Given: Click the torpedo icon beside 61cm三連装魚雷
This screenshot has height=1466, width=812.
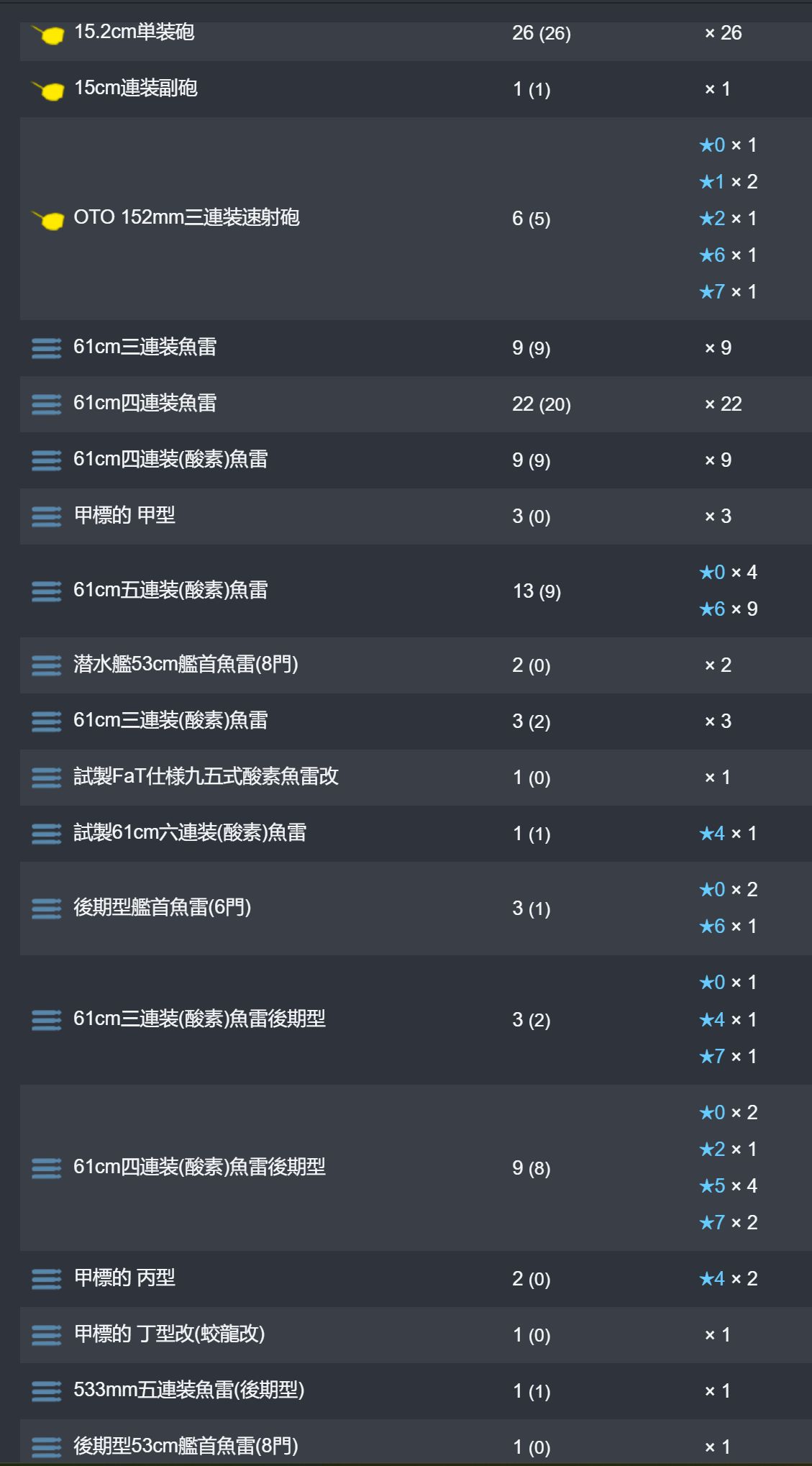Looking at the screenshot, I should point(47,348).
